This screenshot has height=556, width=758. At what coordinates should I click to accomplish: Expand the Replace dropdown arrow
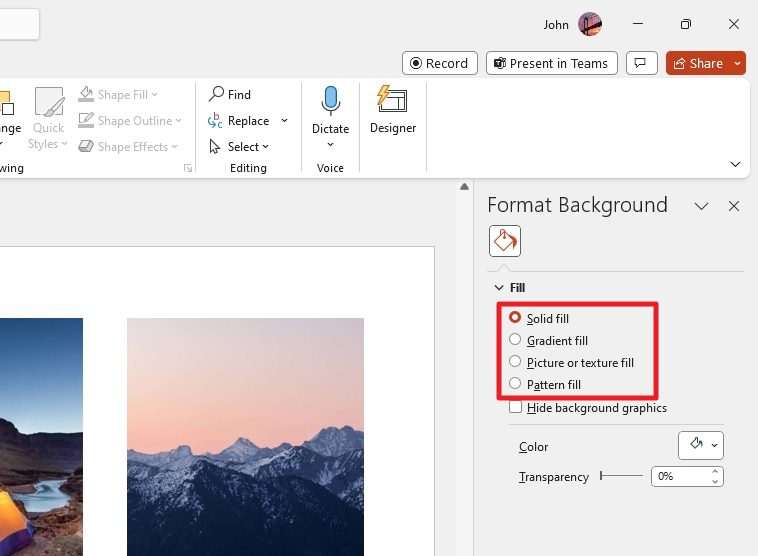pos(284,121)
